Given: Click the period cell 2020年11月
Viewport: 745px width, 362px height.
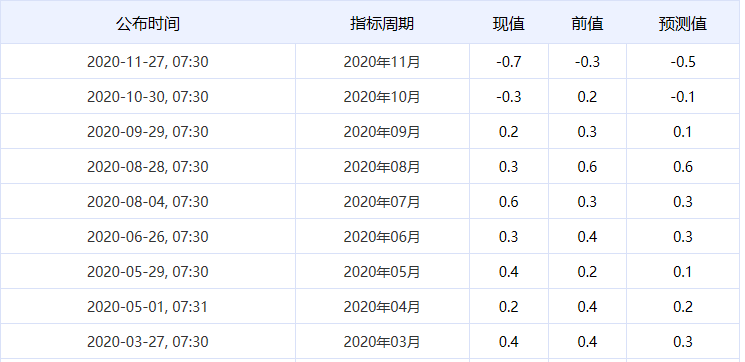Looking at the screenshot, I should [382, 62].
